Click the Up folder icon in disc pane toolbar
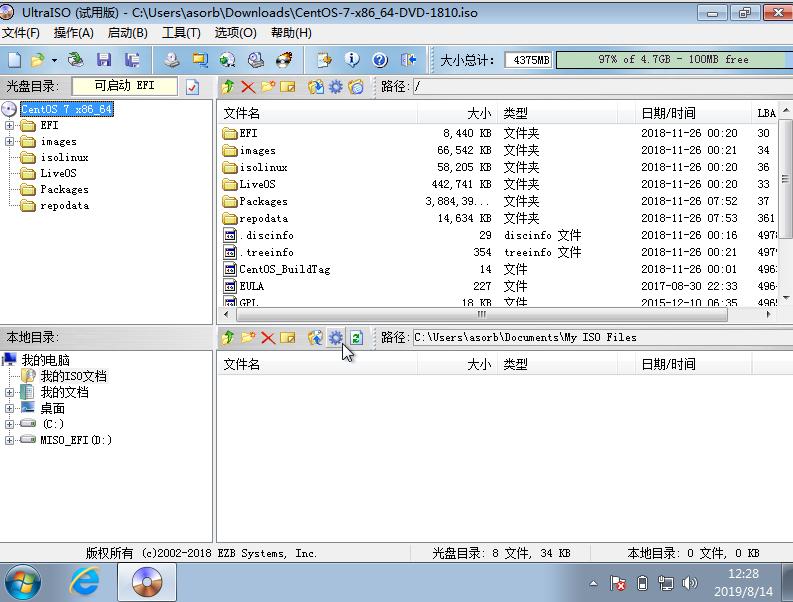This screenshot has height=602, width=793. [x=228, y=87]
